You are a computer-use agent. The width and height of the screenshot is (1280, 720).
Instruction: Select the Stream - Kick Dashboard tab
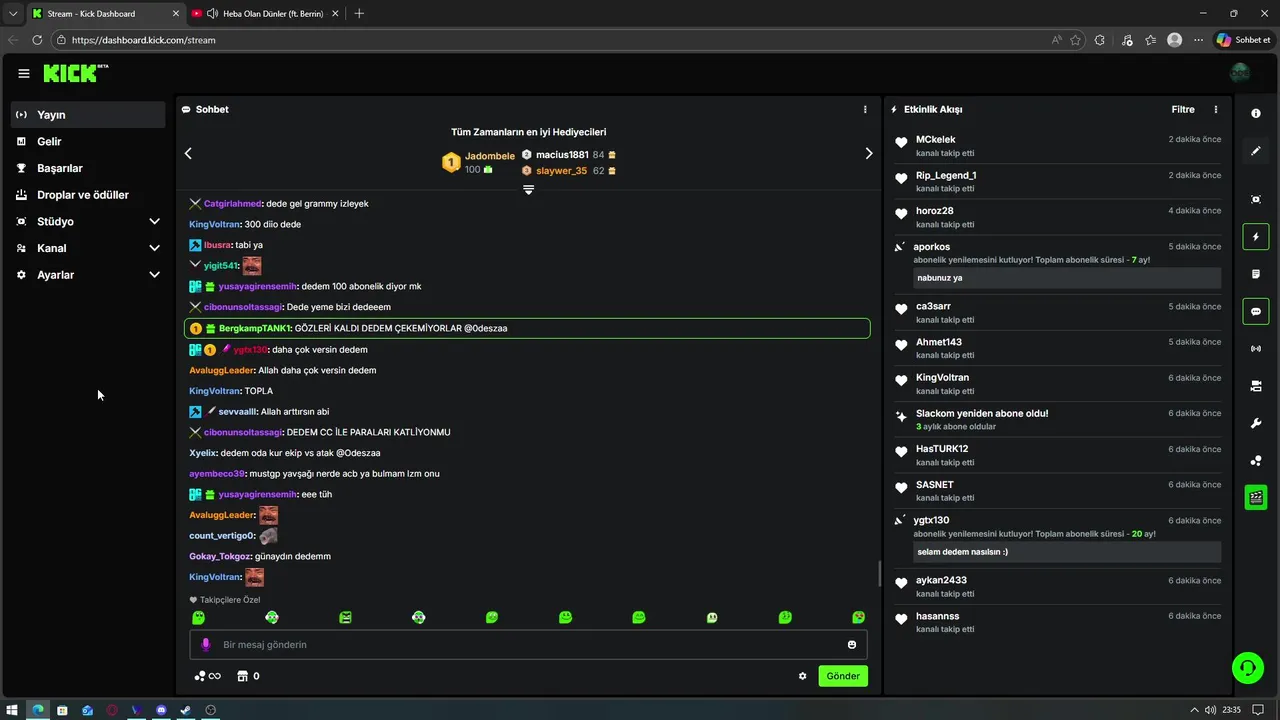104,13
